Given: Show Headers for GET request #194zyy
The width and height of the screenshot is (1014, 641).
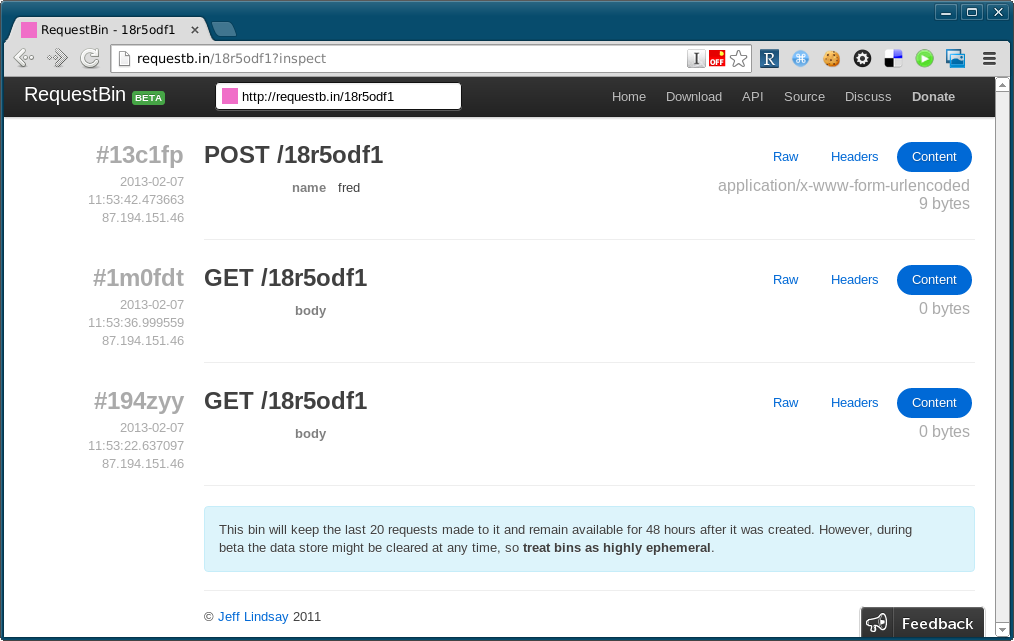Looking at the screenshot, I should (854, 402).
